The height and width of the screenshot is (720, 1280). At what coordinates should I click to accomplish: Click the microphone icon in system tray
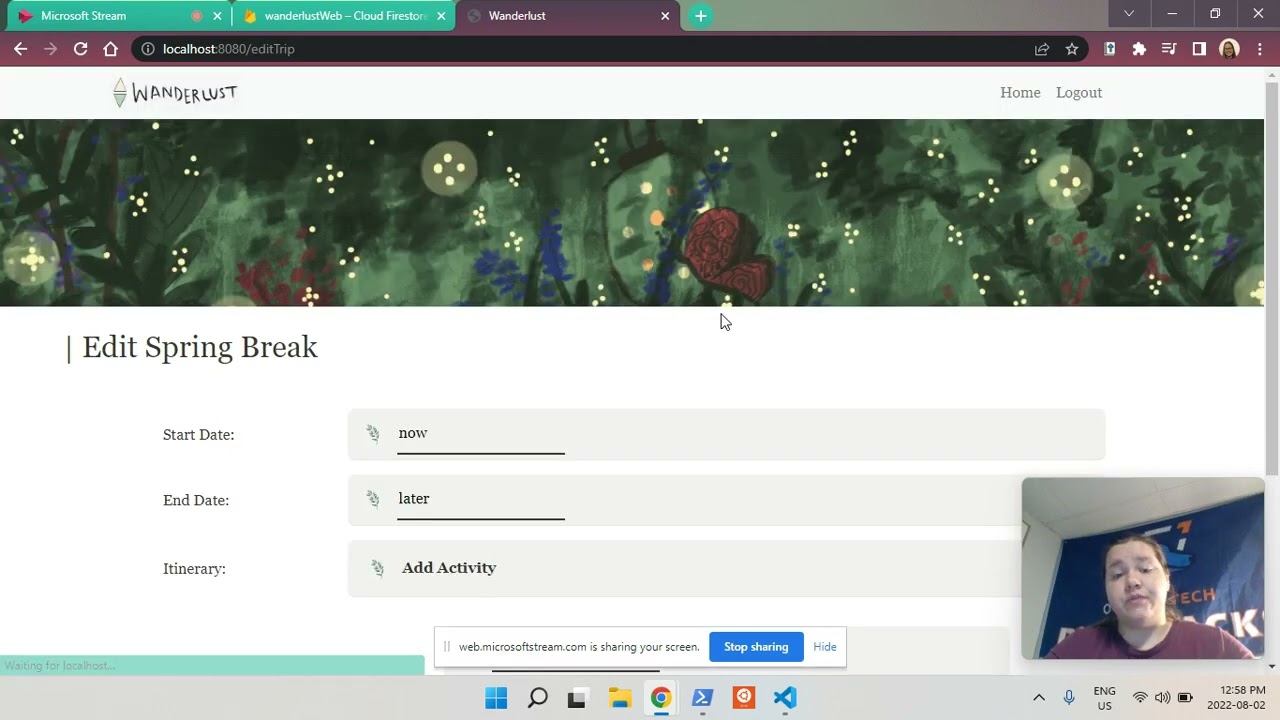pyautogui.click(x=1069, y=697)
